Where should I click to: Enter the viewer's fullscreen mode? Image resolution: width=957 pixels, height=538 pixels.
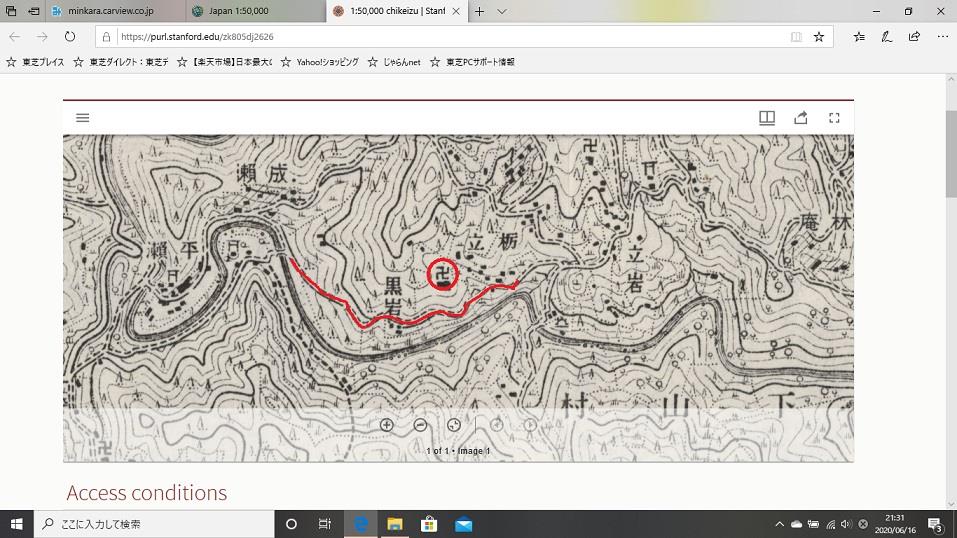(x=834, y=118)
